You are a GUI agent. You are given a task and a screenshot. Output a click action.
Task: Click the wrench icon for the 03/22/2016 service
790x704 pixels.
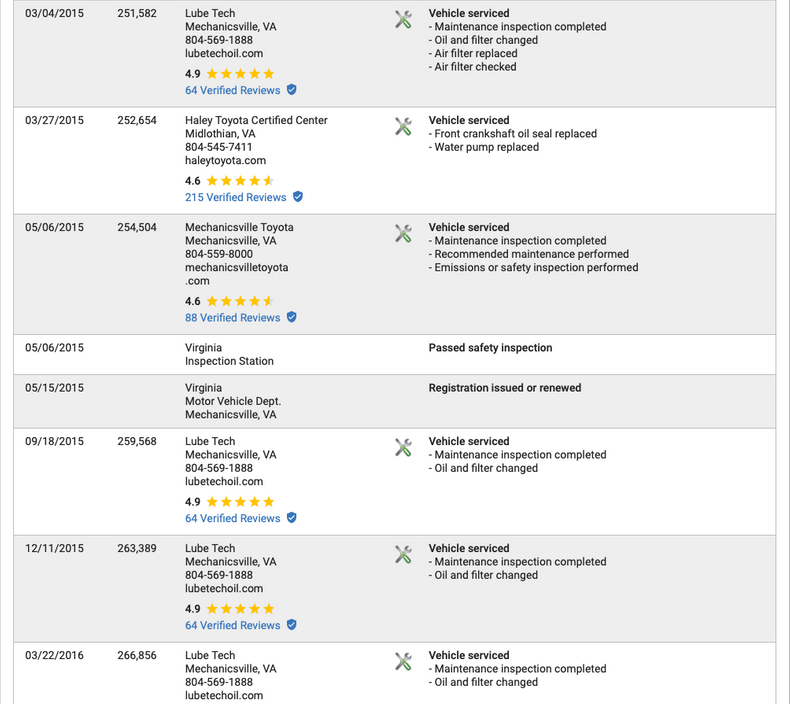click(403, 661)
